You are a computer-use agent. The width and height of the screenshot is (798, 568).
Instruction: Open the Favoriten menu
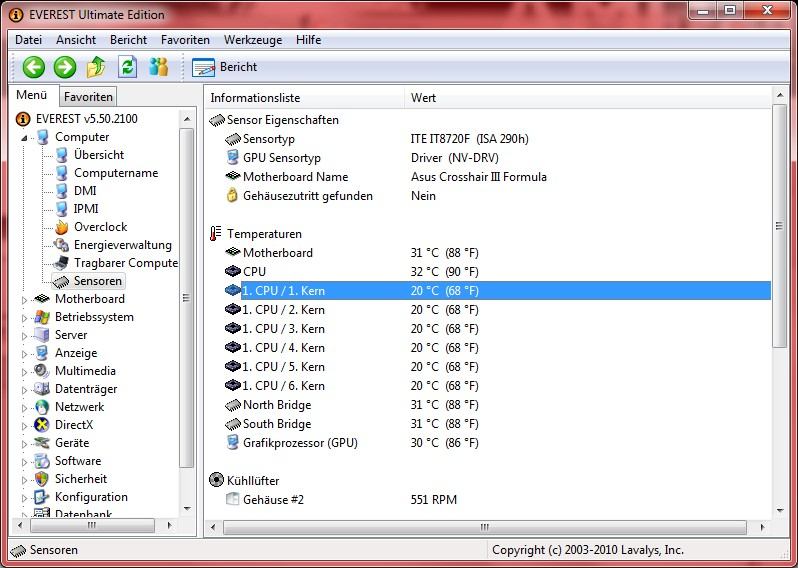pos(185,40)
